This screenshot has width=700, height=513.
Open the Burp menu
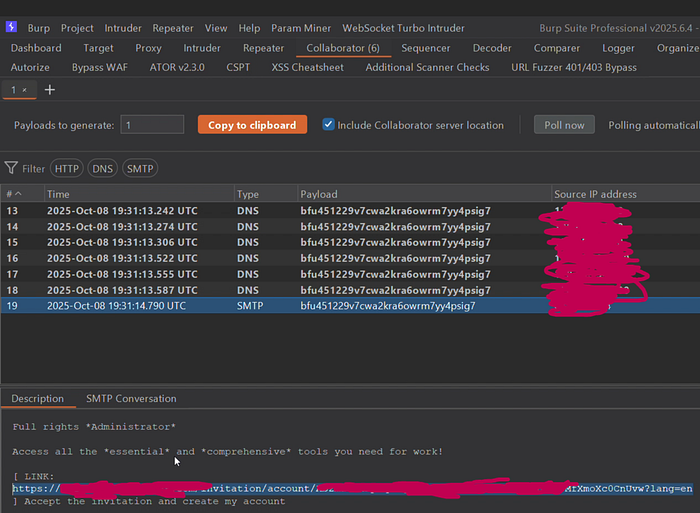click(38, 28)
